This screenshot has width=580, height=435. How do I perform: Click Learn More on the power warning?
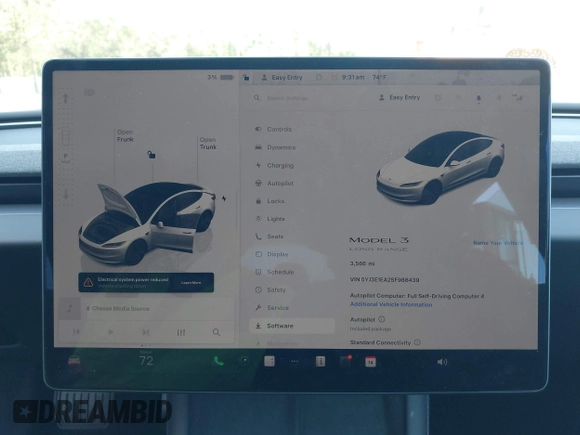coord(191,283)
